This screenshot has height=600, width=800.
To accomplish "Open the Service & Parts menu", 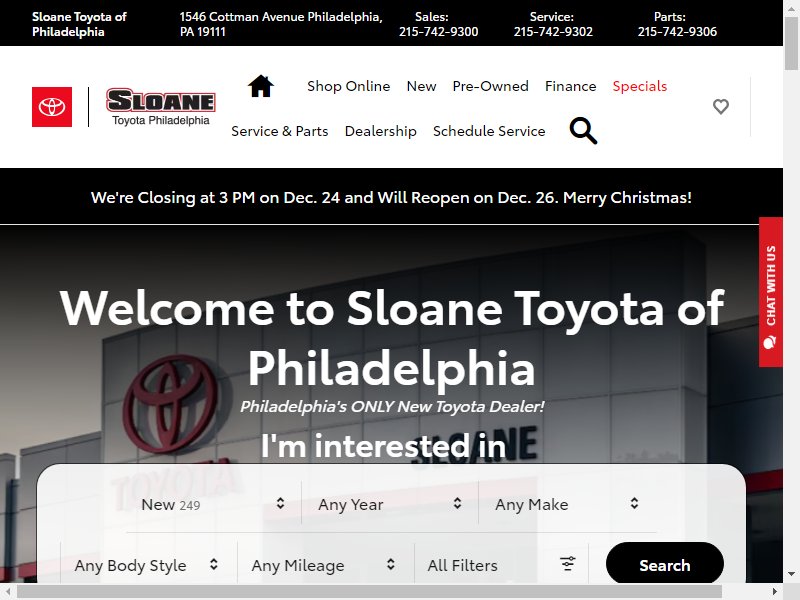I will [280, 131].
